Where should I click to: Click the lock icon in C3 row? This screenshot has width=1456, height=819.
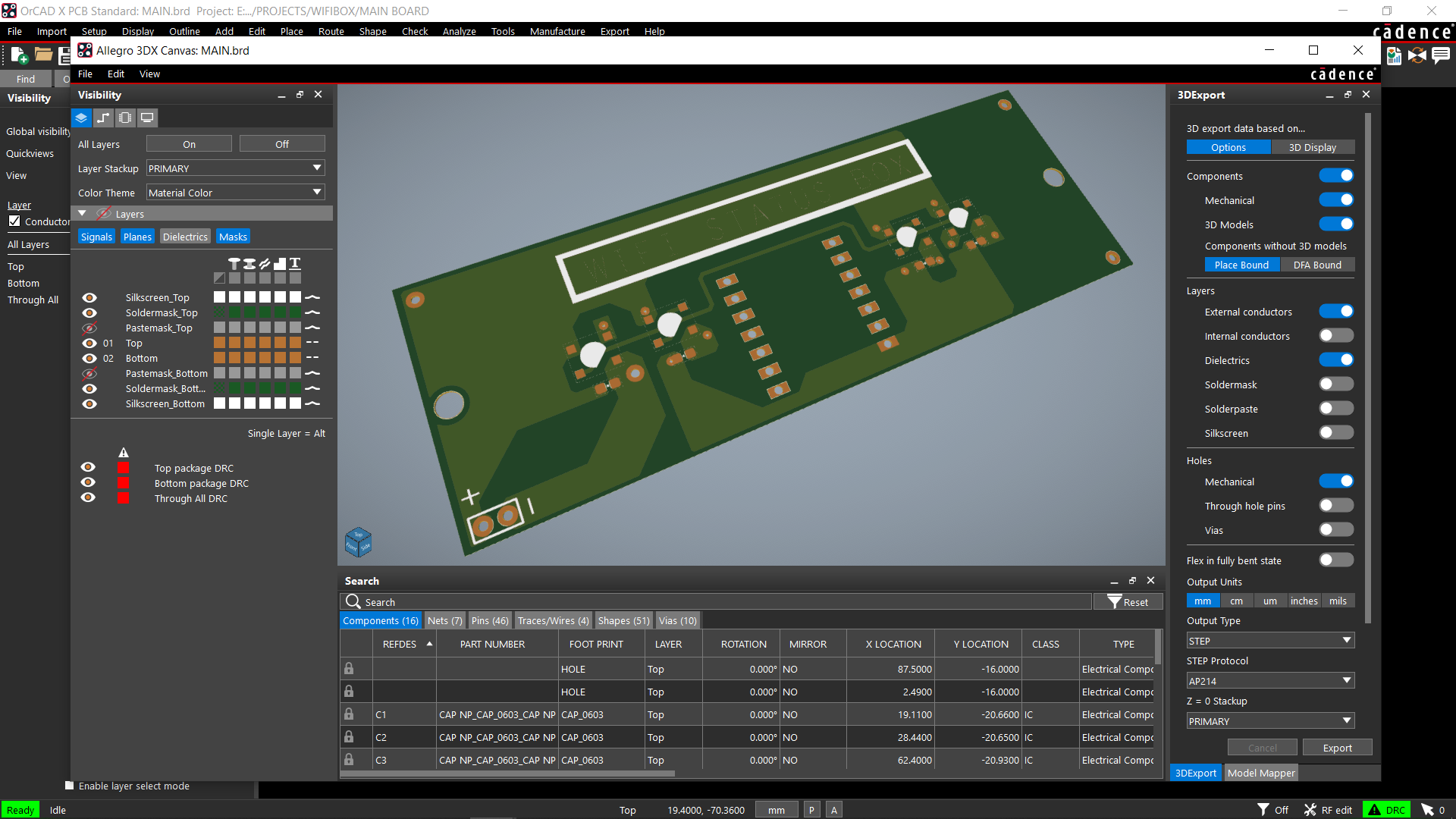click(349, 760)
